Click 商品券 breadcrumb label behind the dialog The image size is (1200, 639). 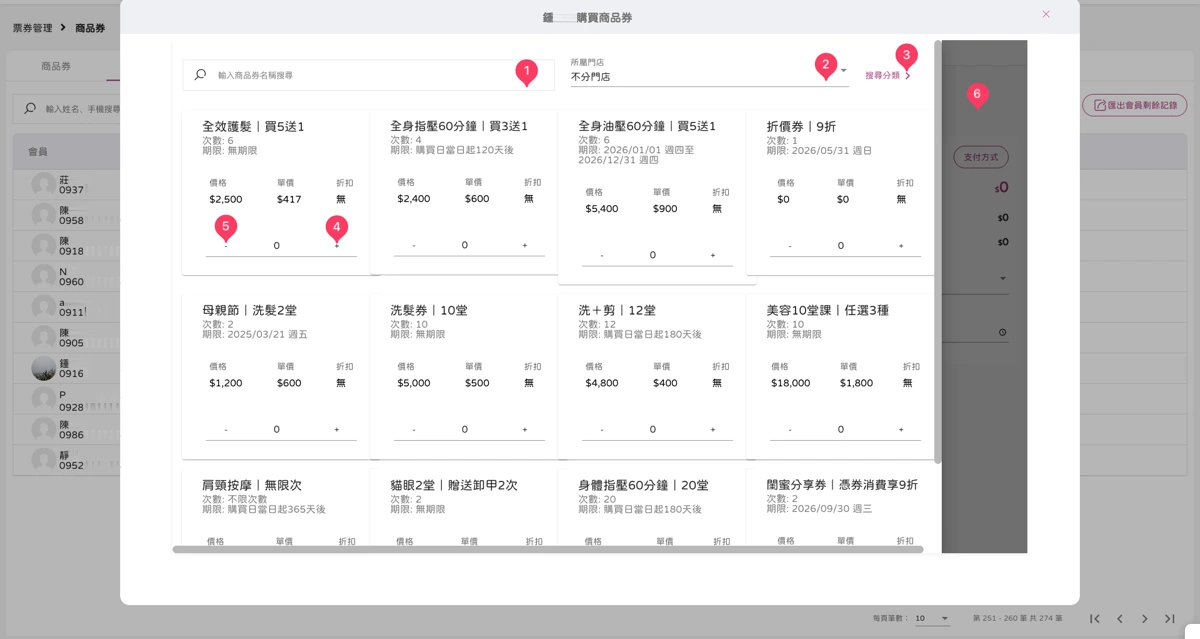pos(90,28)
